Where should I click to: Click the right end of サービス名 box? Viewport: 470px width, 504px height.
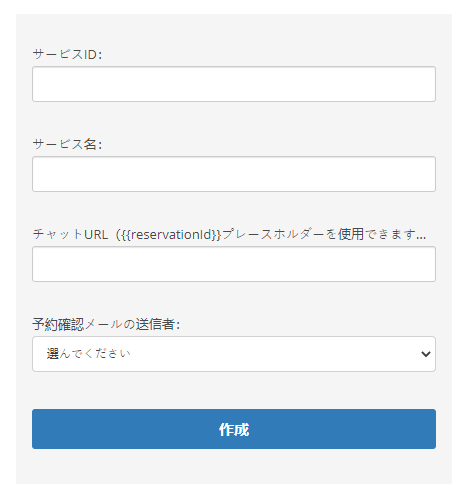pos(428,174)
